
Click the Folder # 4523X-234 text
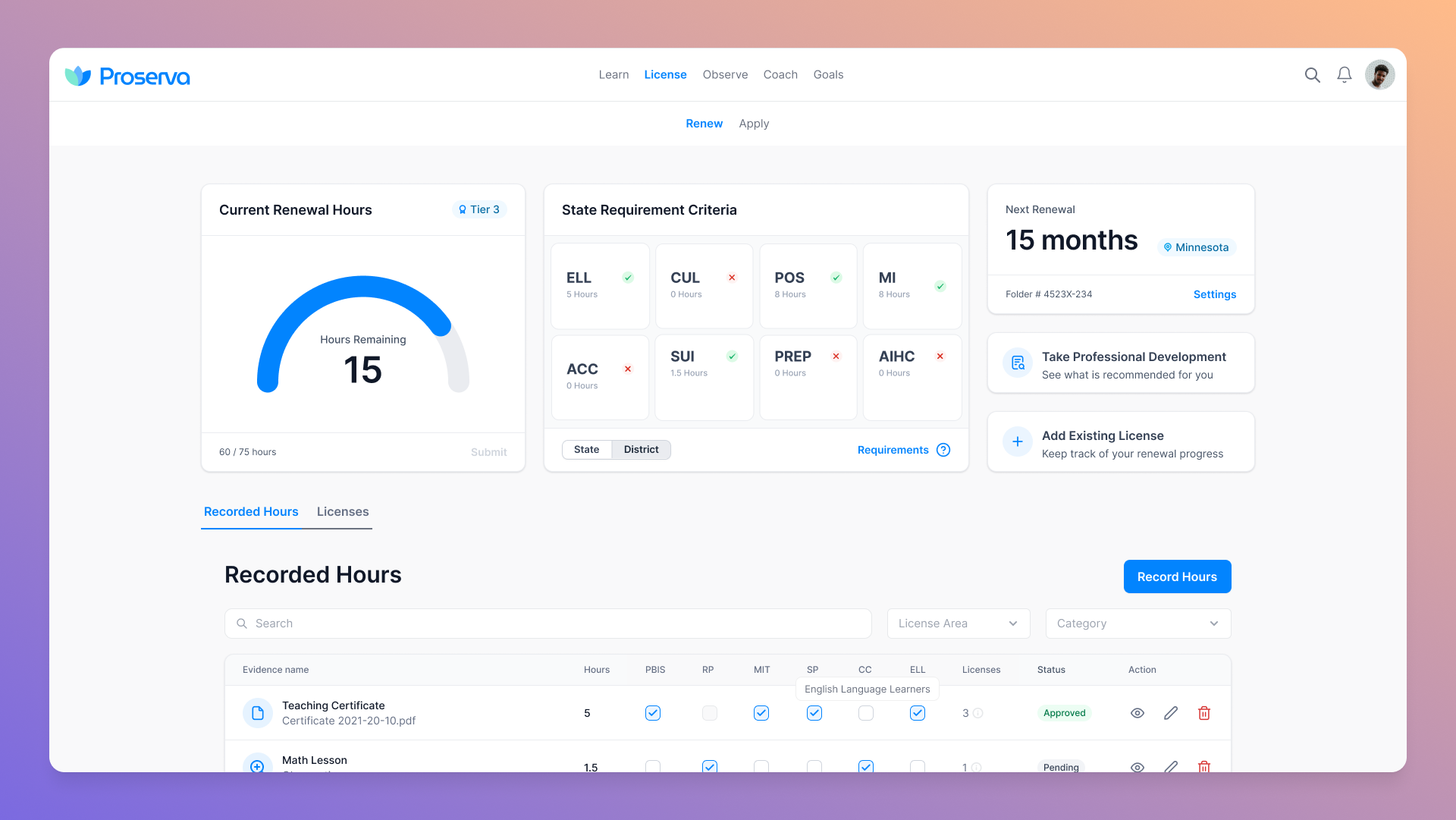click(x=1049, y=294)
